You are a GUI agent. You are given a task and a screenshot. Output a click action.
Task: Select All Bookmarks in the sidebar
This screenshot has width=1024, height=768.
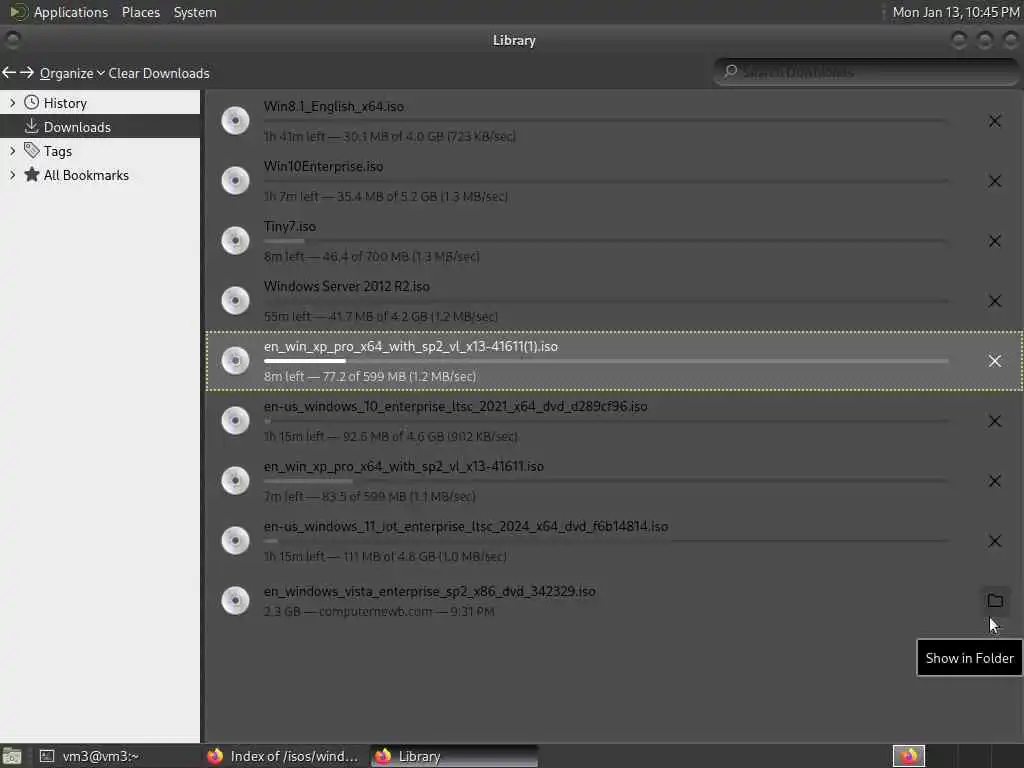(x=100, y=175)
